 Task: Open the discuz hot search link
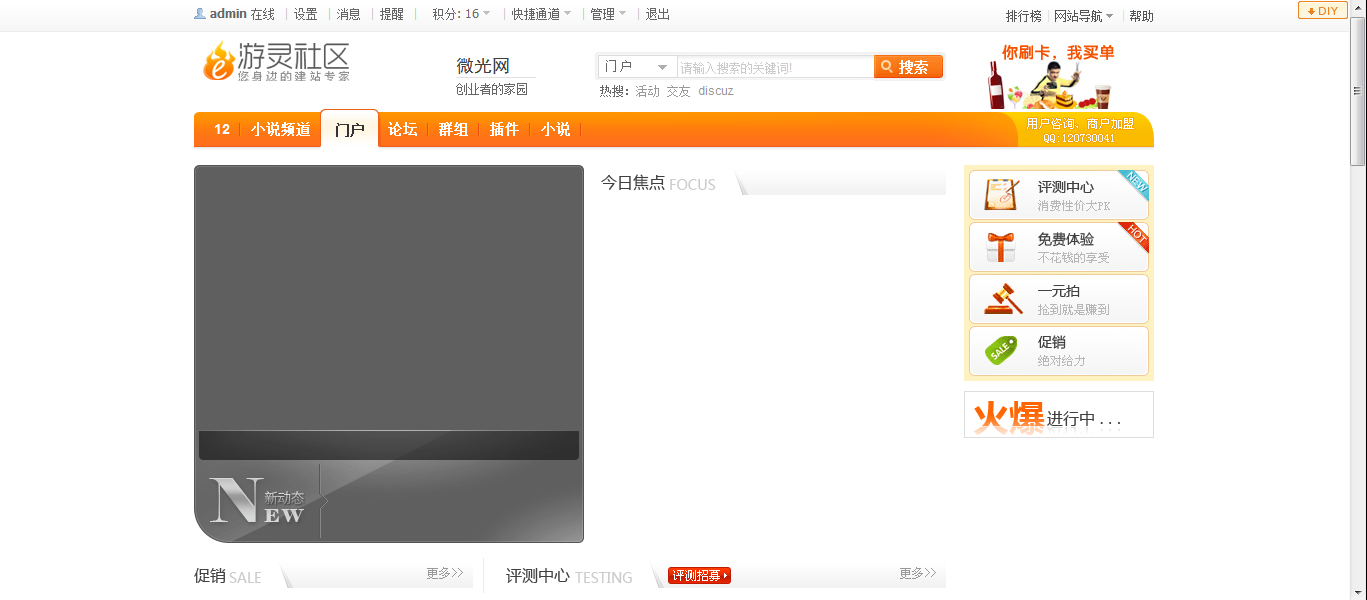point(715,91)
